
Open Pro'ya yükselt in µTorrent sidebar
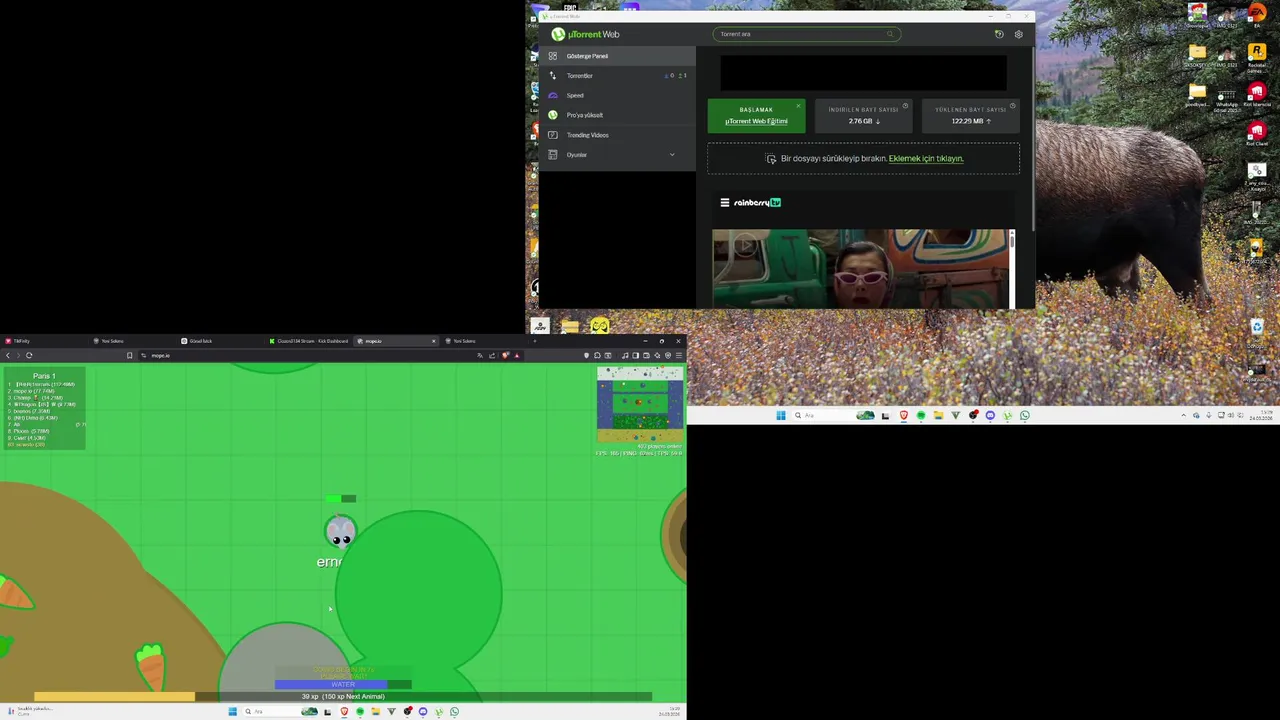616,115
